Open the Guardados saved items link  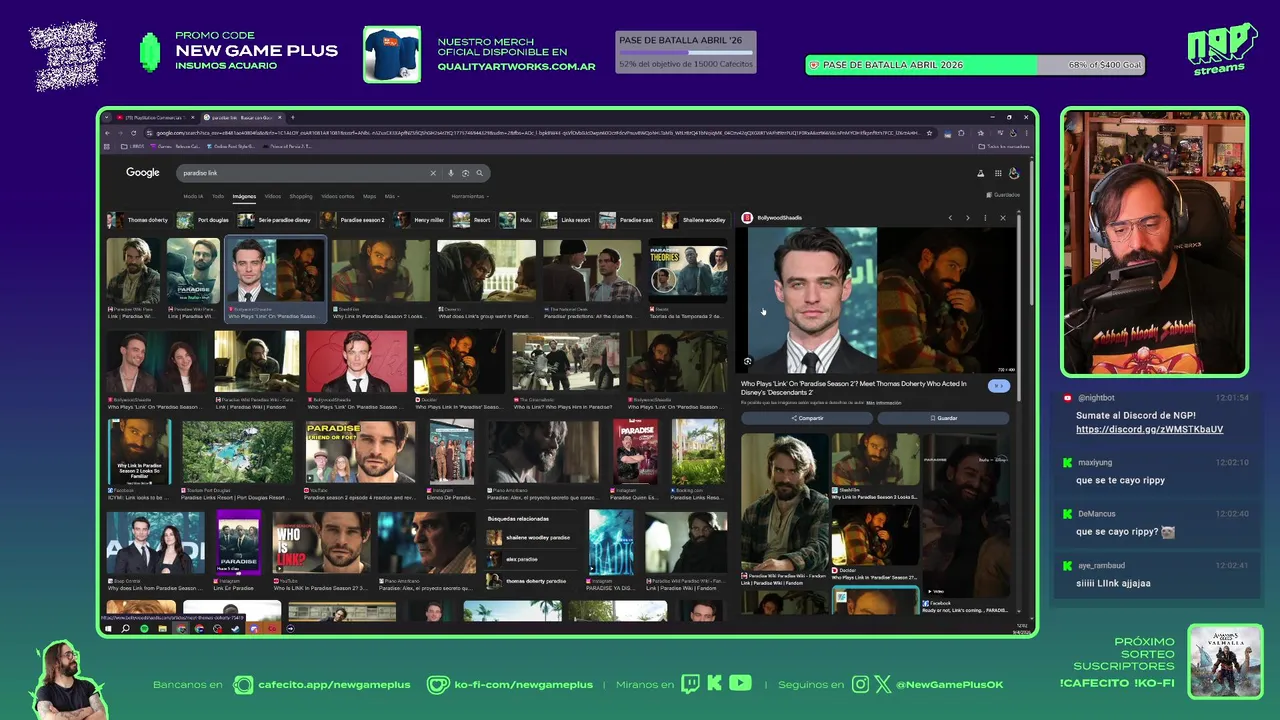pyautogui.click(x=1003, y=195)
